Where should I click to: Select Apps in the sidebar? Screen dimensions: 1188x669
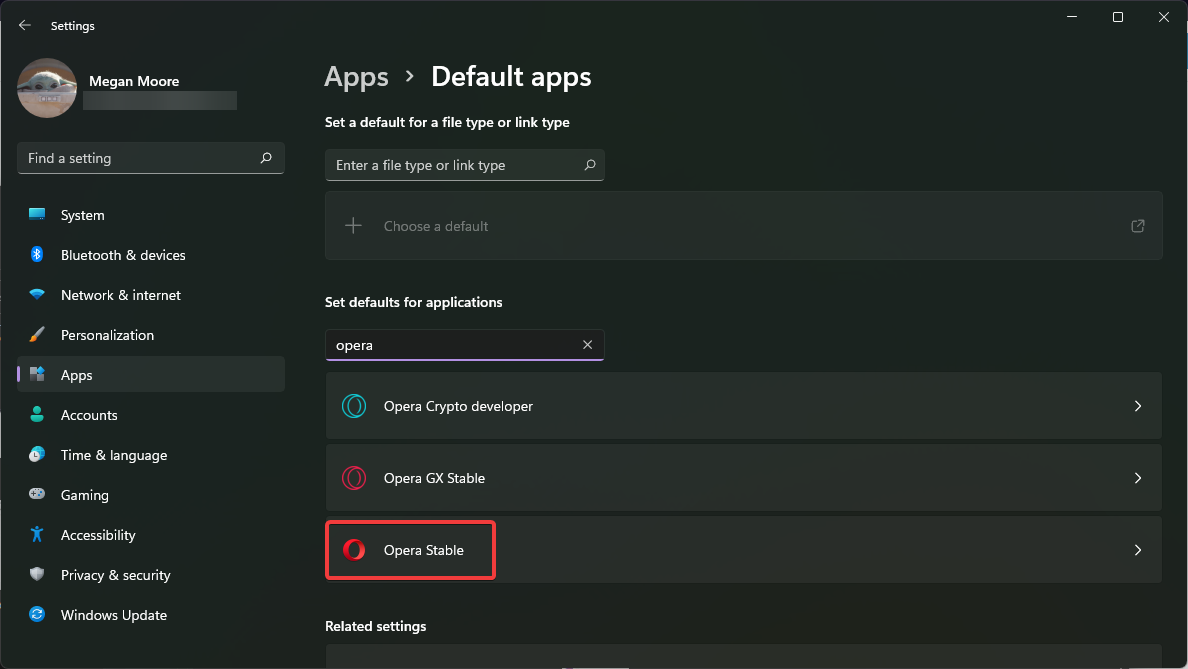point(151,375)
